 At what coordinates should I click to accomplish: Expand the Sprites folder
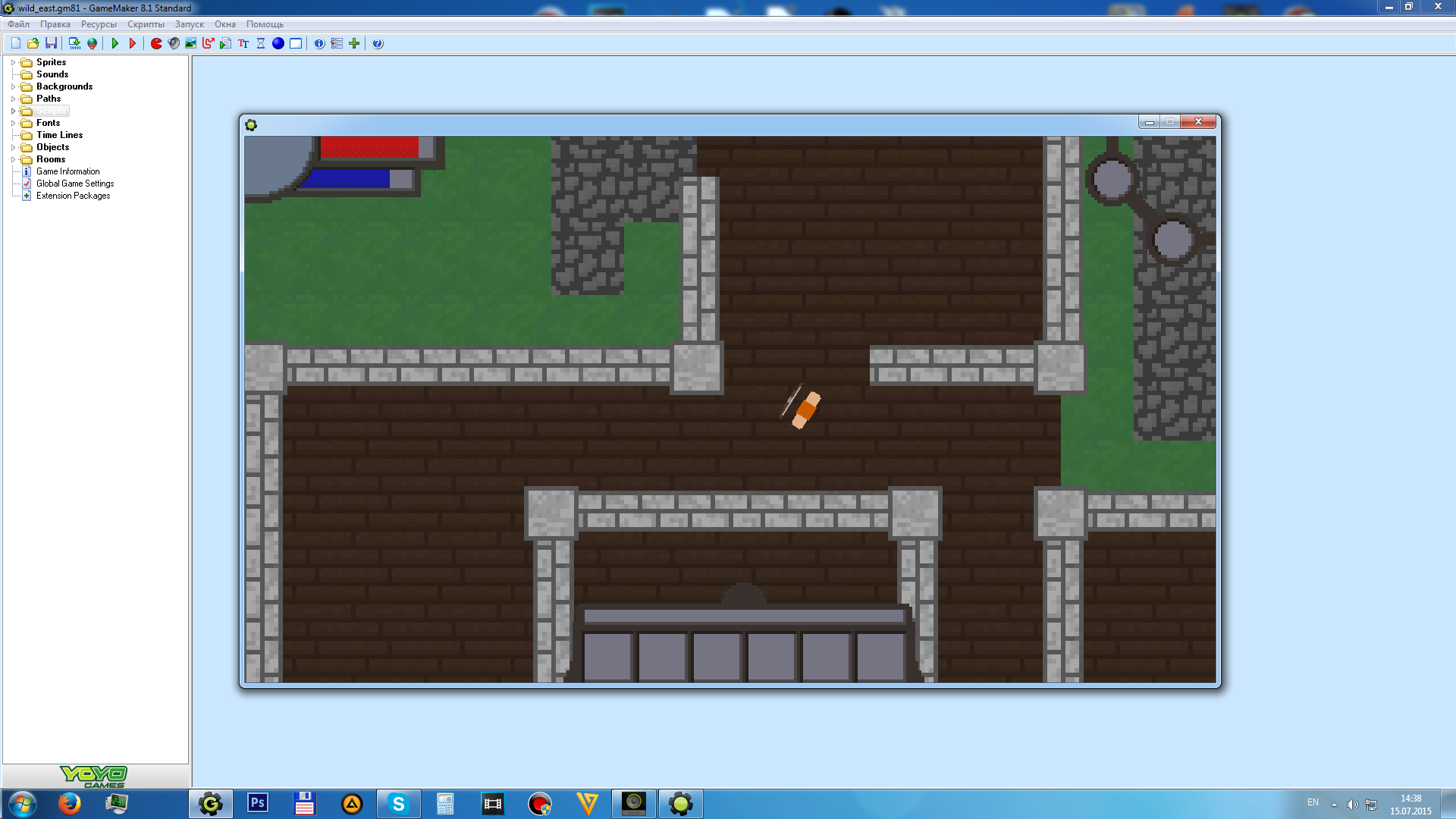pyautogui.click(x=13, y=62)
